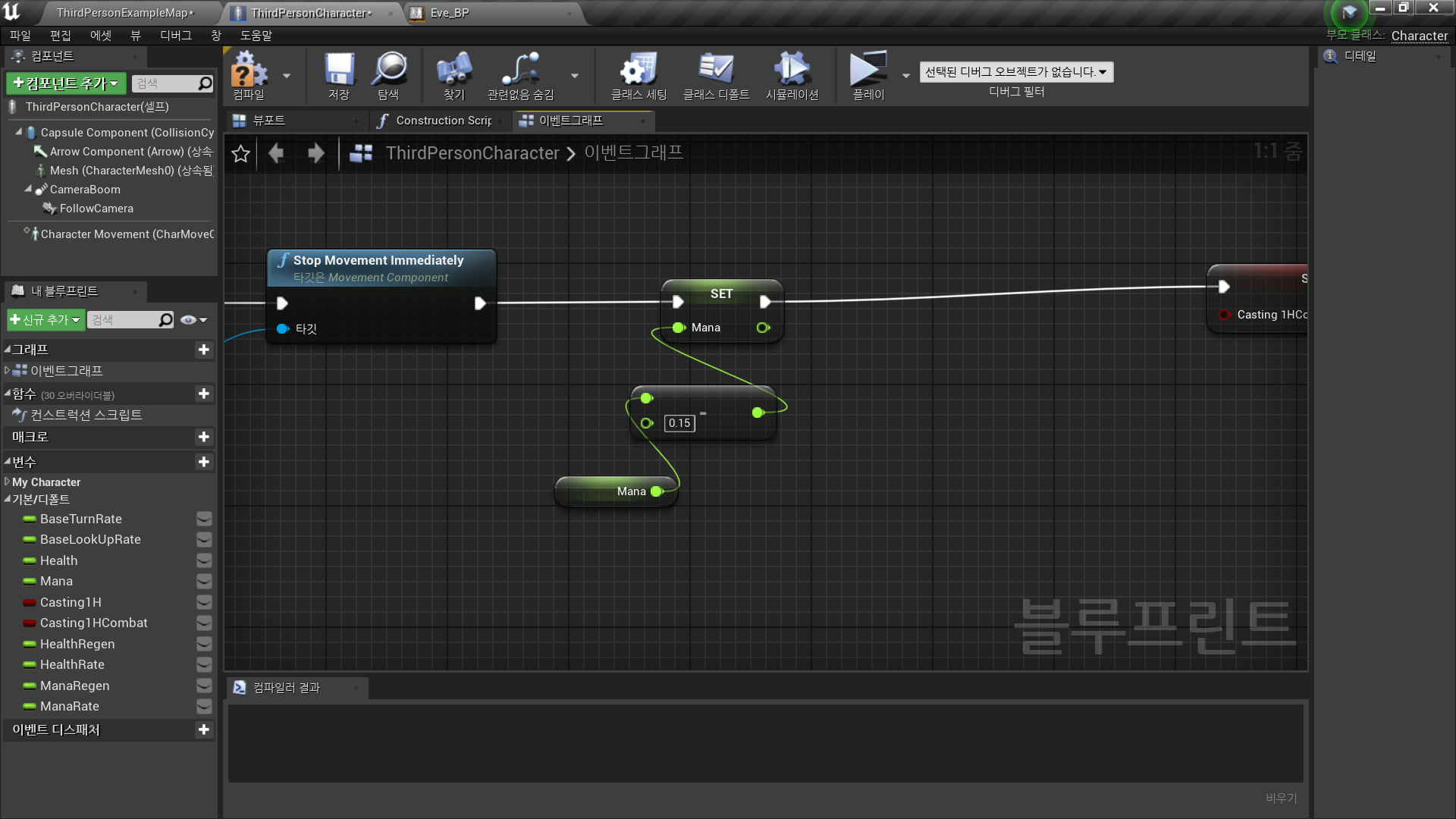Toggle visibility eye for Mana variable
1456x819 pixels.
204,582
